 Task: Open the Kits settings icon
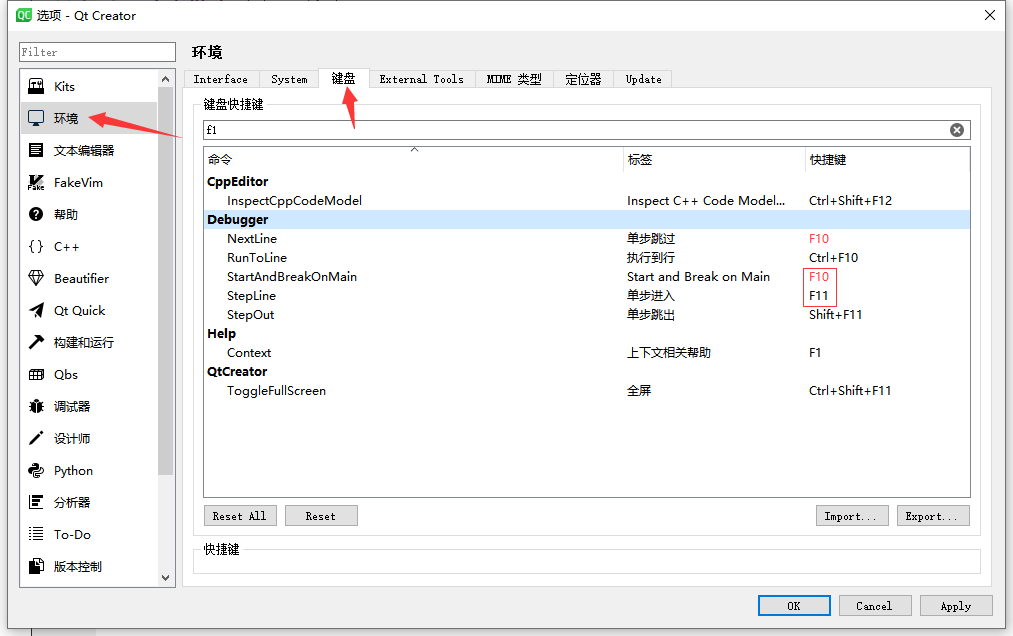click(x=36, y=86)
